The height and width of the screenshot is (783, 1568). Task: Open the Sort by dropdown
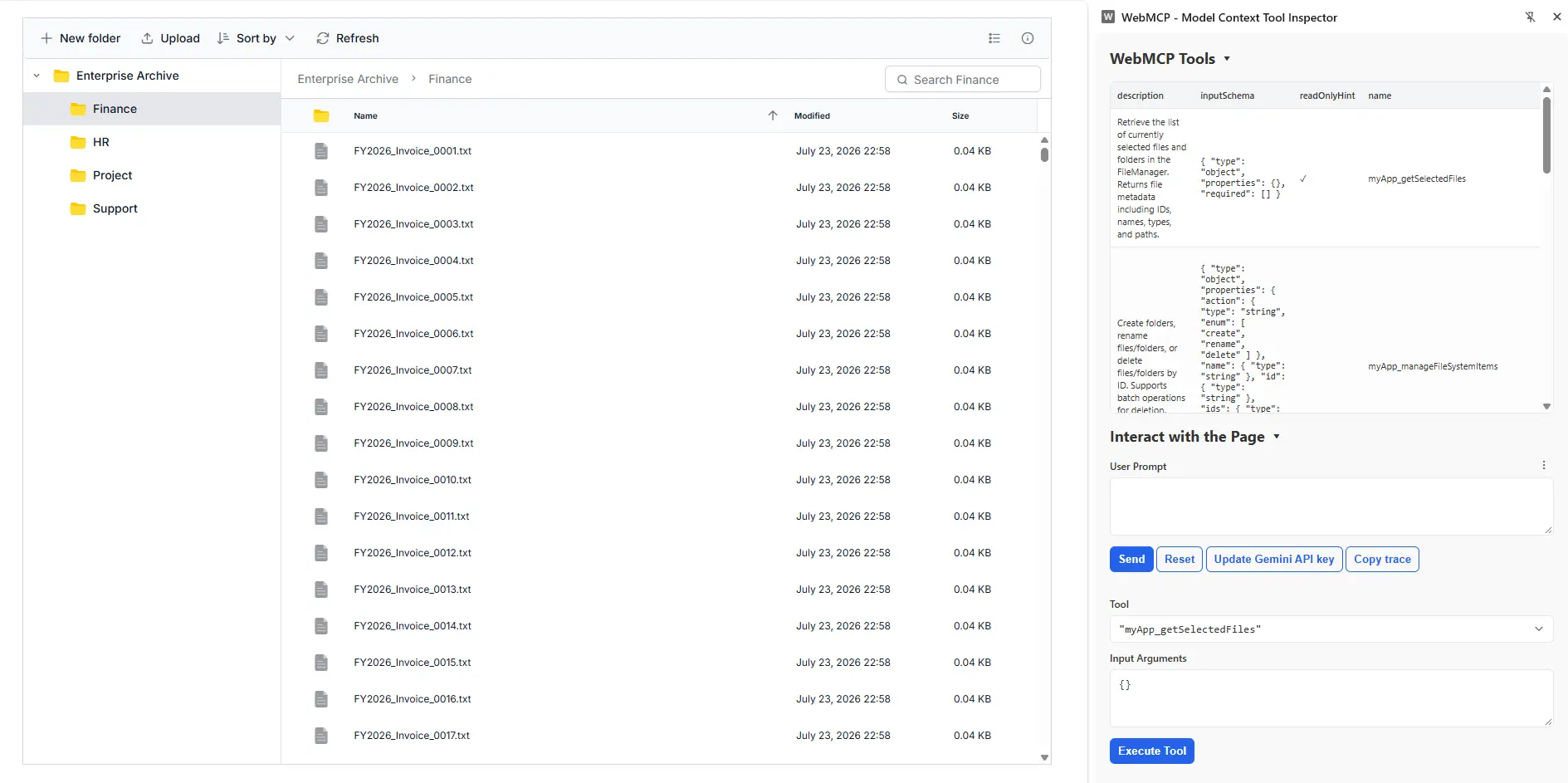click(x=256, y=38)
